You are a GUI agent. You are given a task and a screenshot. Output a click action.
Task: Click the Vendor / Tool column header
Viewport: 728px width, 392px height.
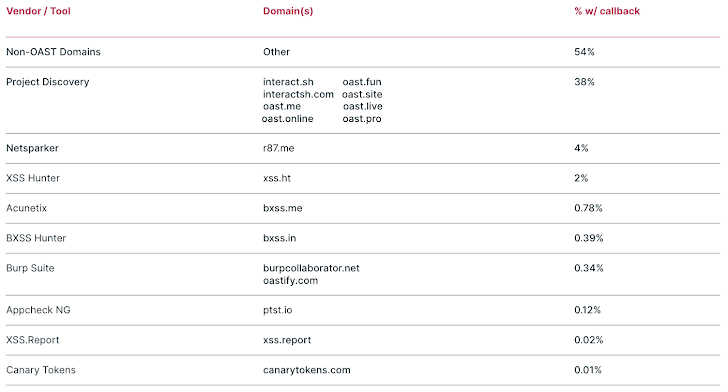pos(38,11)
